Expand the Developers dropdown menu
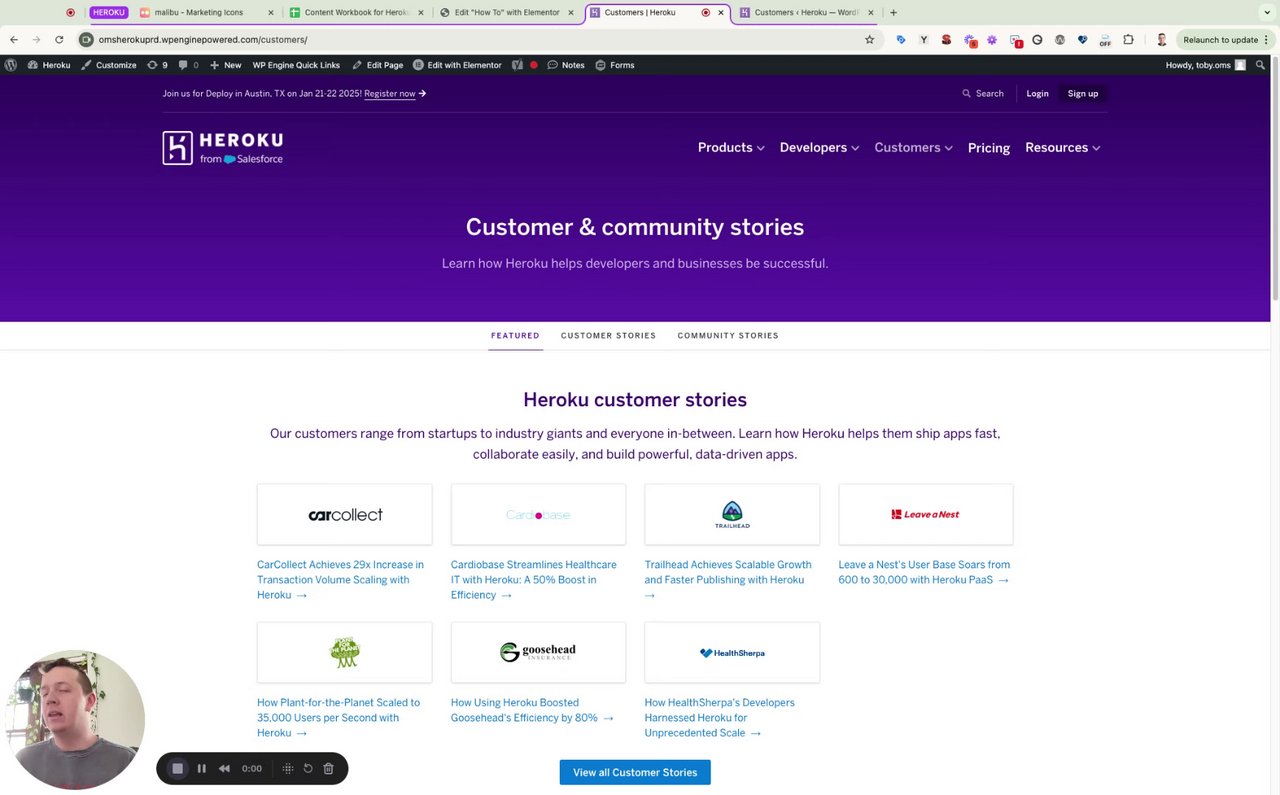 (819, 148)
